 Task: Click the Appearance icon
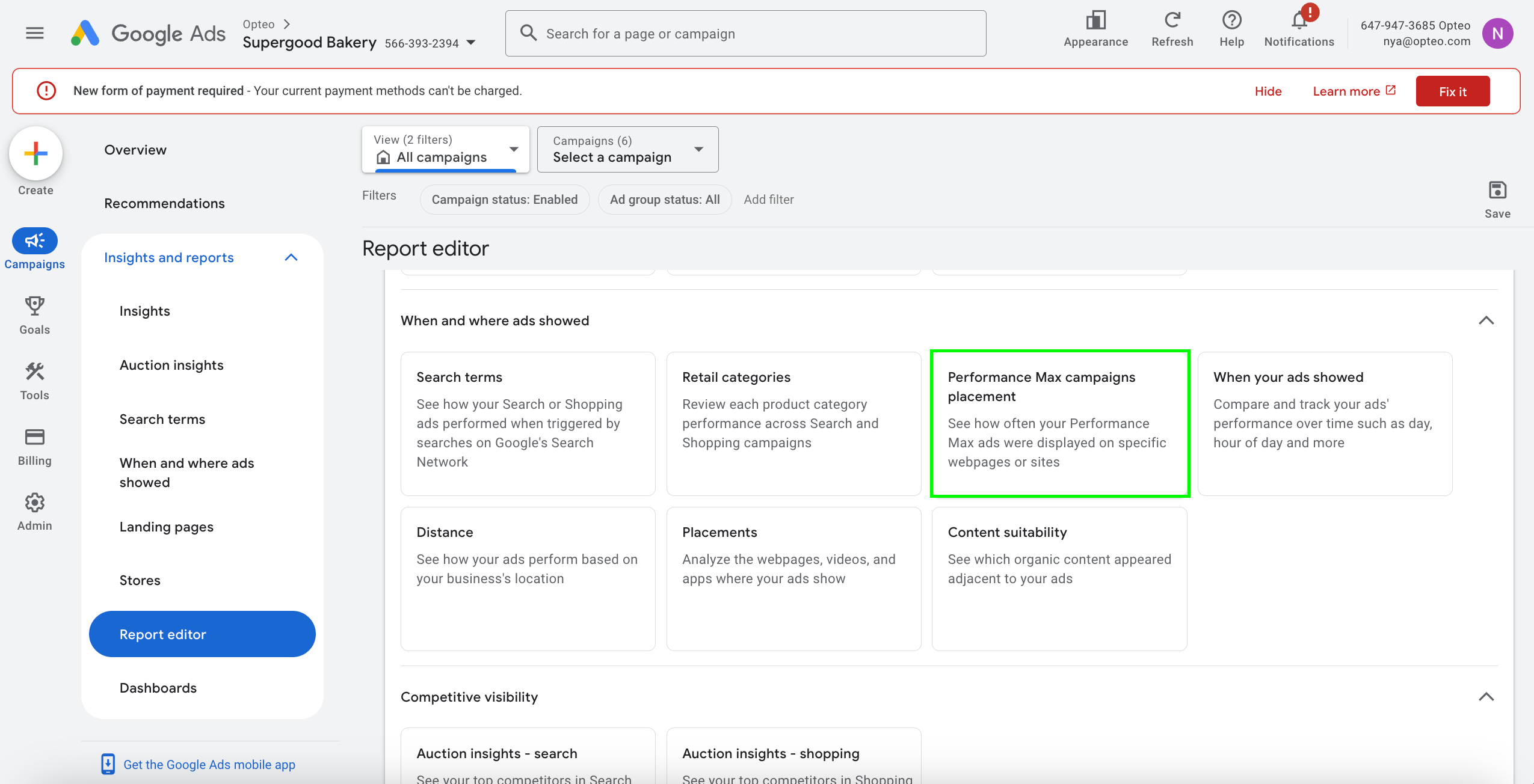click(1095, 21)
